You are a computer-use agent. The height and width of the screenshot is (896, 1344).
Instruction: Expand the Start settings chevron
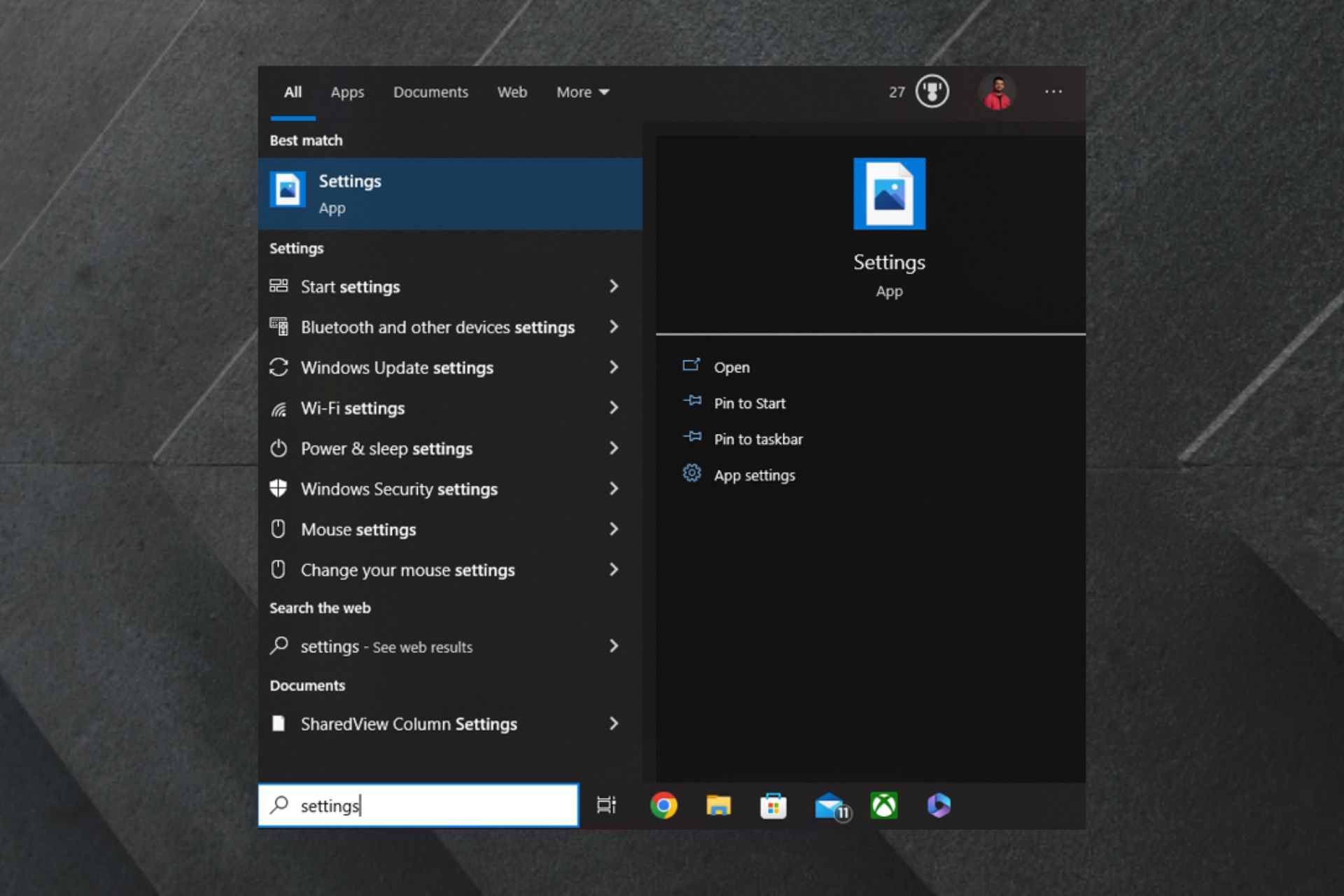tap(614, 286)
